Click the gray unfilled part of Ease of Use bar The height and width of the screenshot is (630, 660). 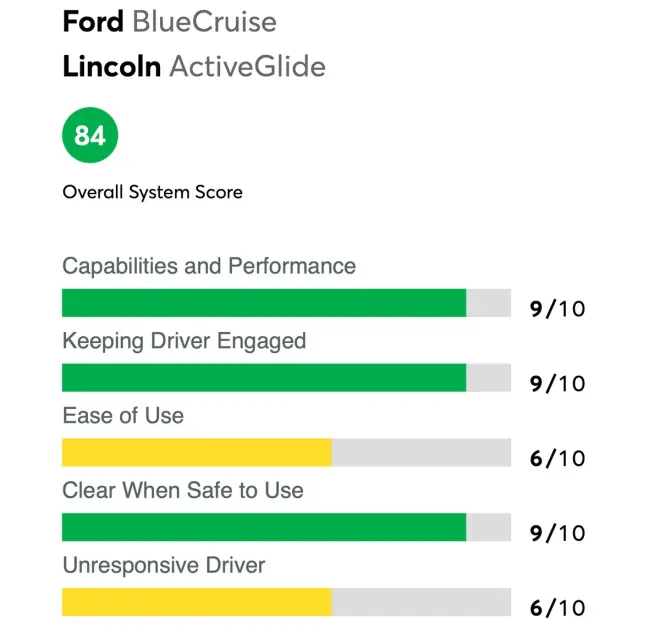(421, 453)
